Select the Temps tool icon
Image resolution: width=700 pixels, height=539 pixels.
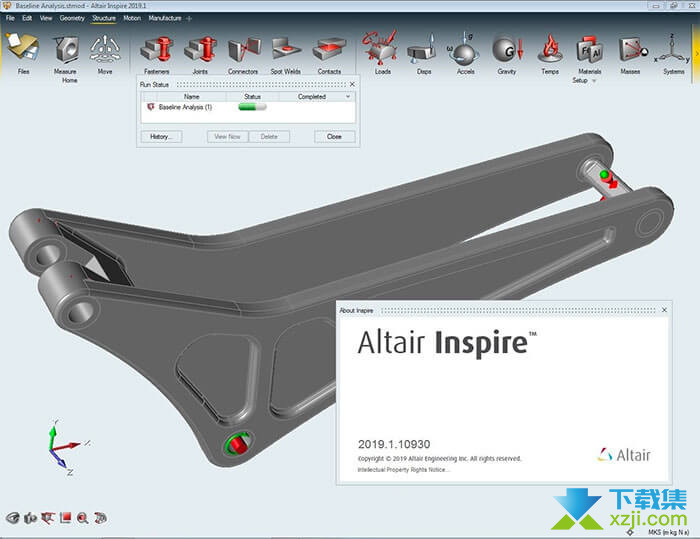550,49
